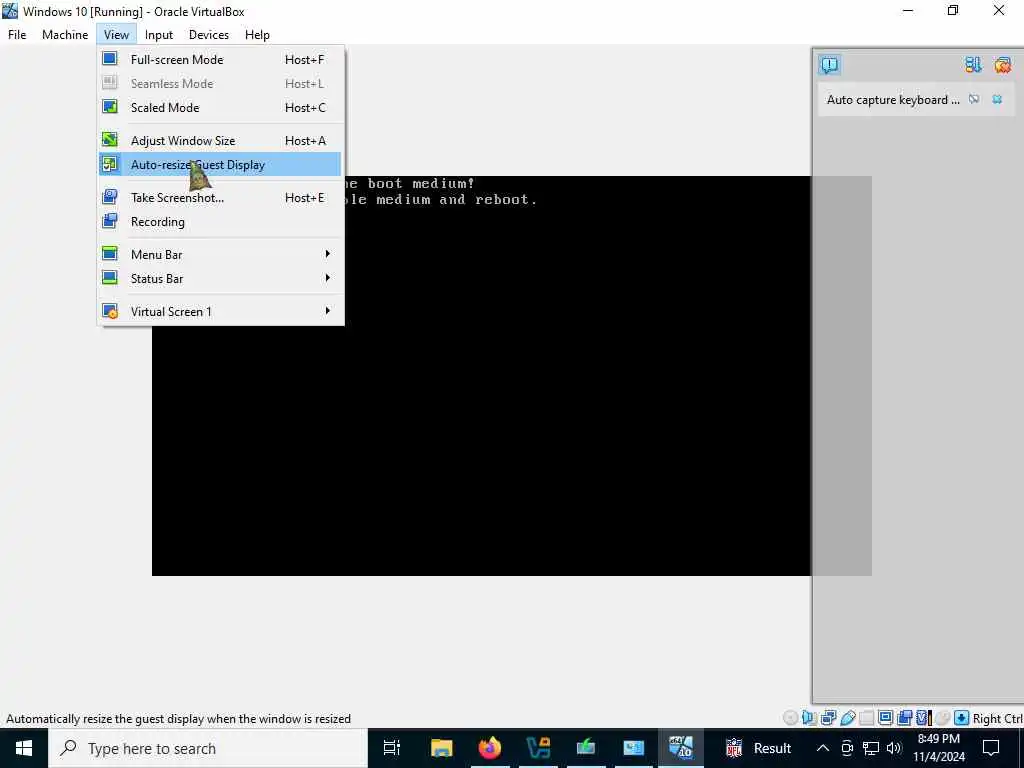Expand the Menu Bar submenu
Screen dimensions: 1024x768
220,254
